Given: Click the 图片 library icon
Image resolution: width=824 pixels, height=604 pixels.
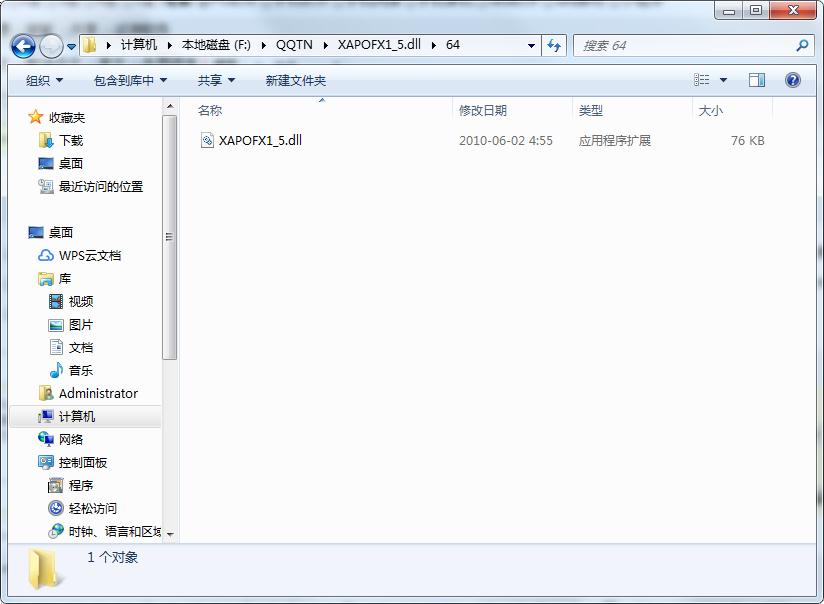Looking at the screenshot, I should (56, 325).
